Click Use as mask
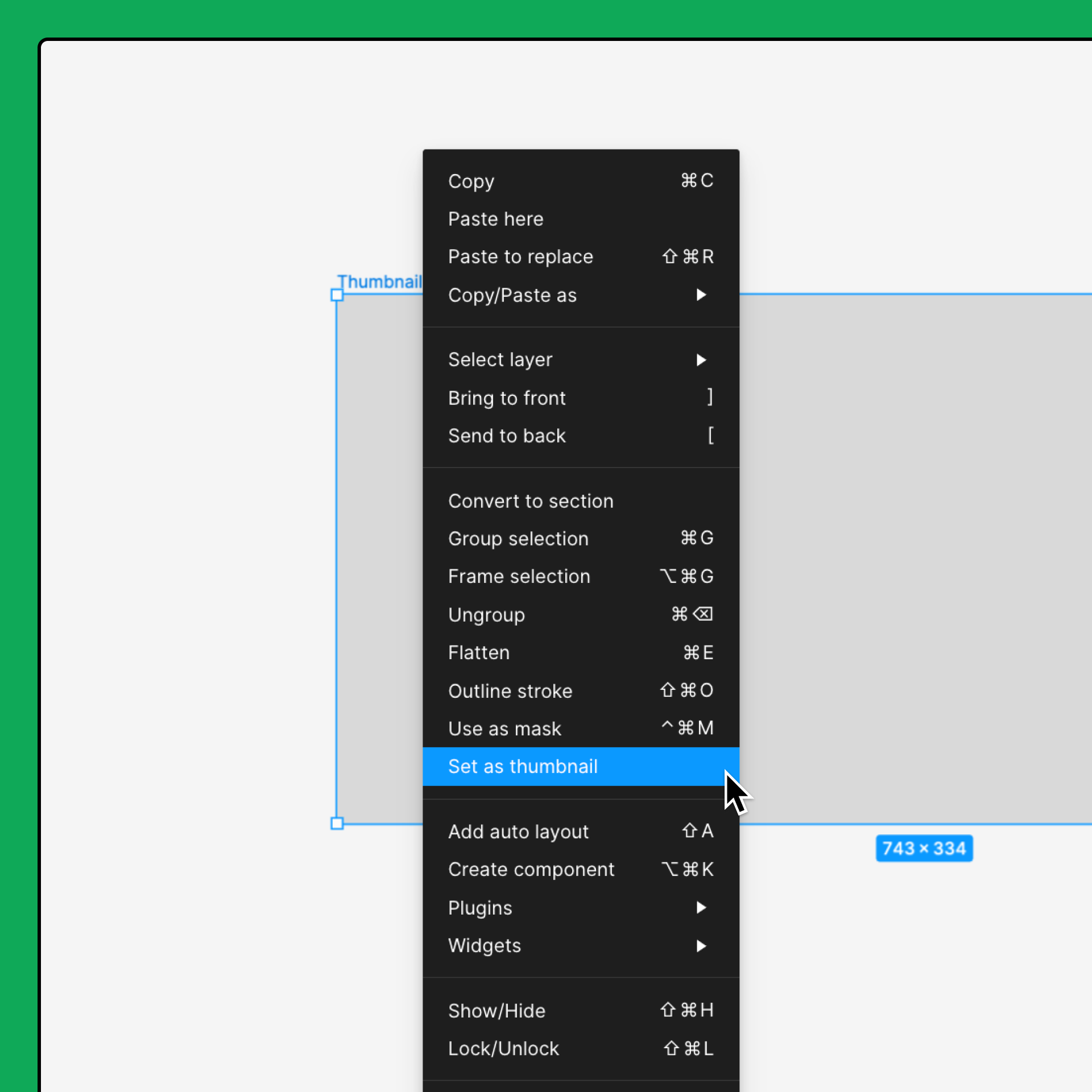Viewport: 1092px width, 1092px height. pos(504,729)
